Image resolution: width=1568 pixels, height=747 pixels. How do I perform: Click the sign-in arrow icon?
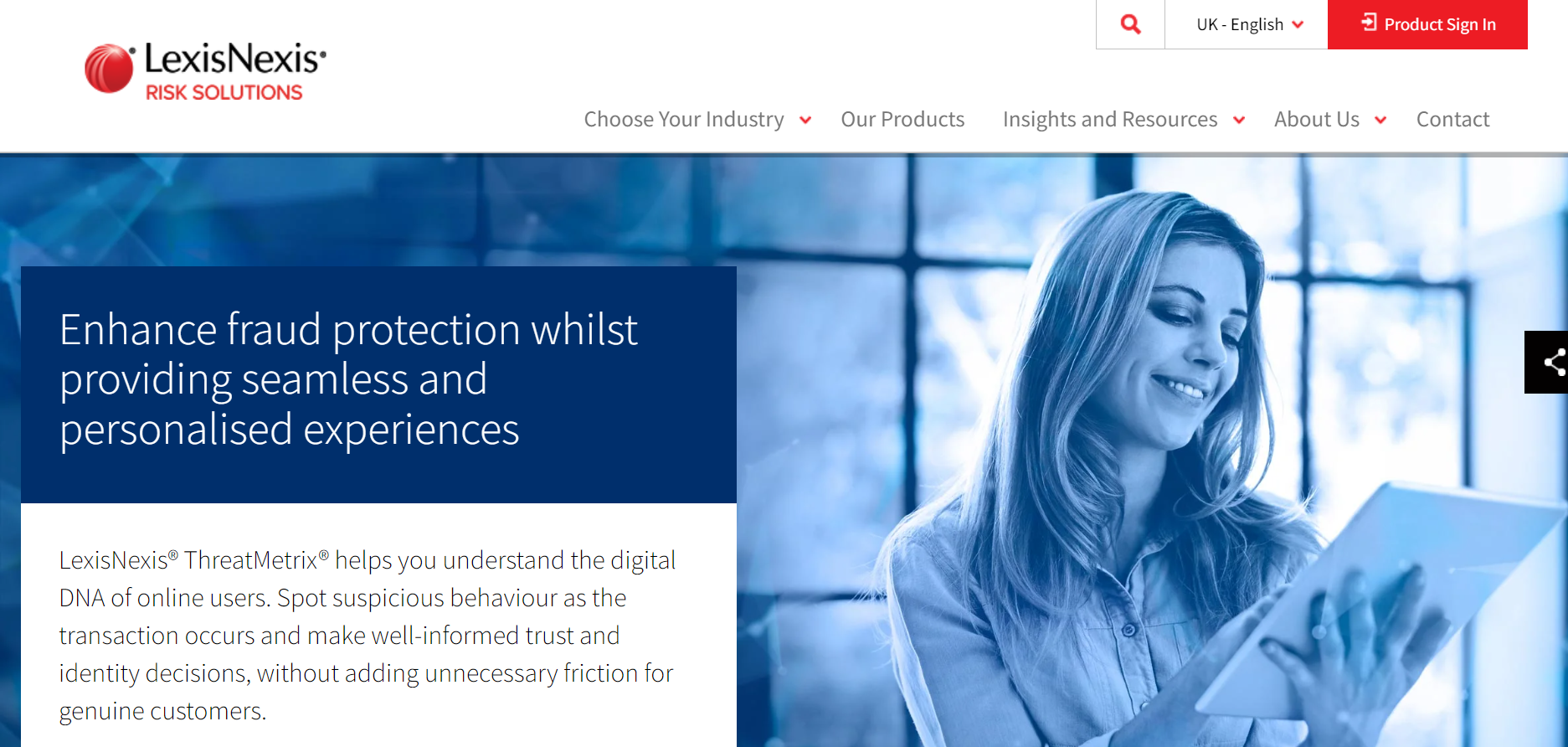(x=1369, y=23)
